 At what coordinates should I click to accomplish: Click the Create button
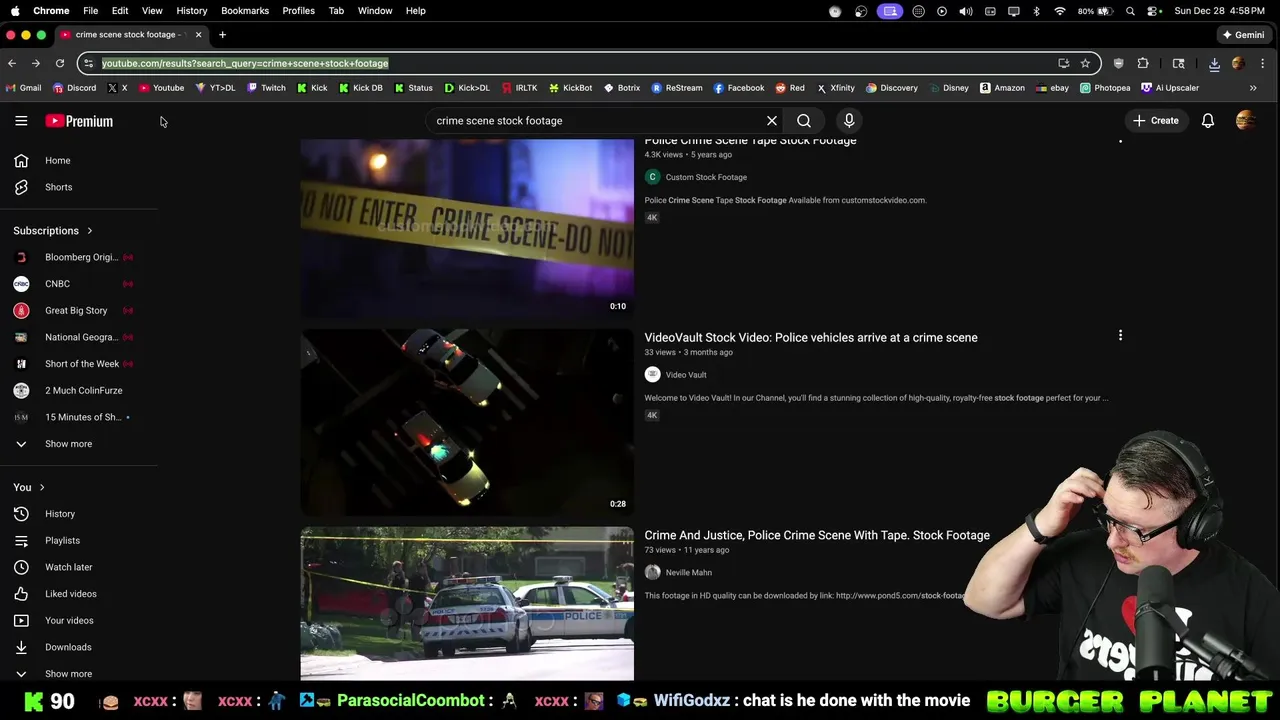[x=1156, y=121]
